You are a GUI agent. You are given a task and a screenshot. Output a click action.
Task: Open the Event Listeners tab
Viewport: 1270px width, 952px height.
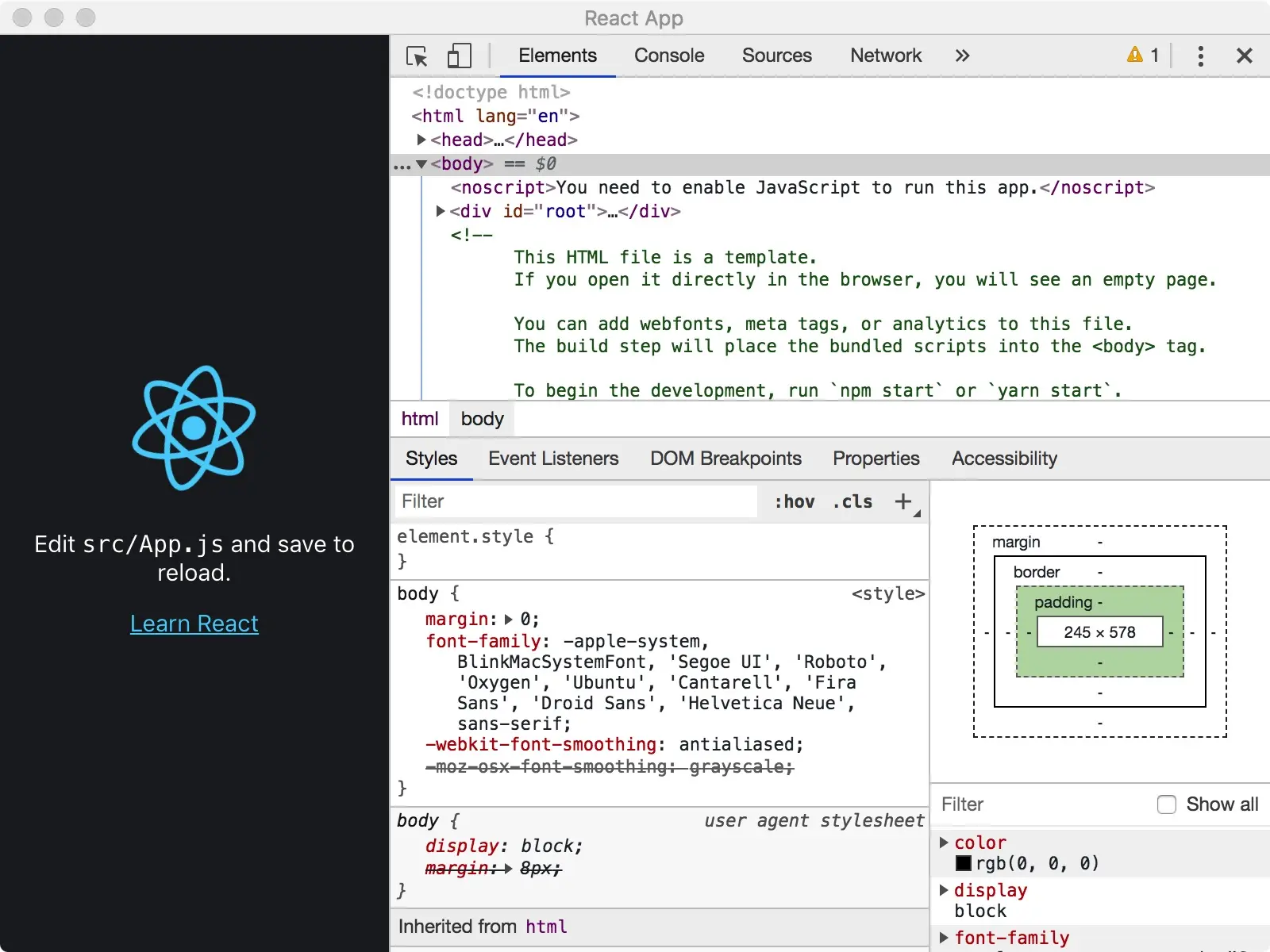point(553,459)
